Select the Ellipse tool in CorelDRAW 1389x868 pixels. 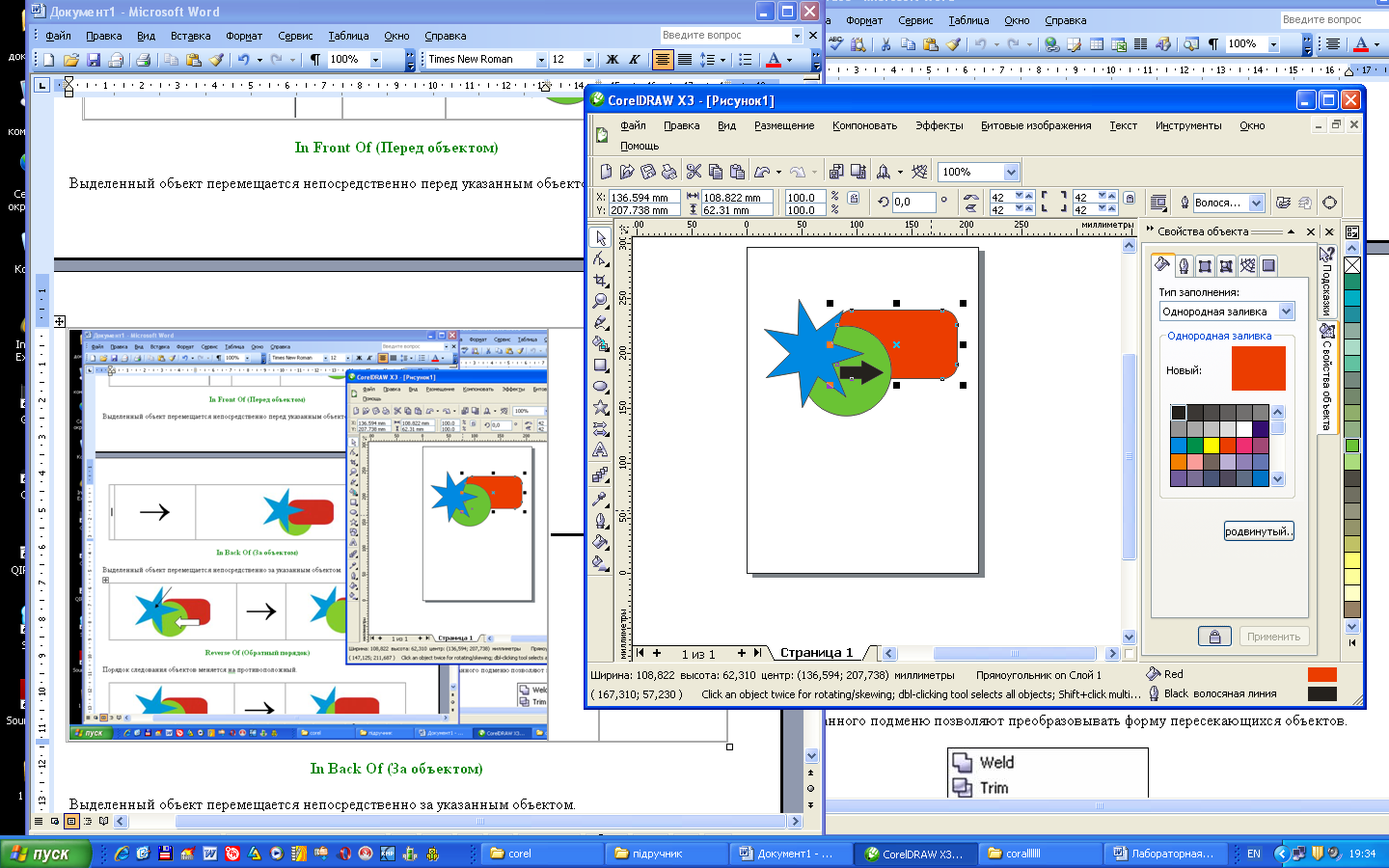tap(600, 386)
